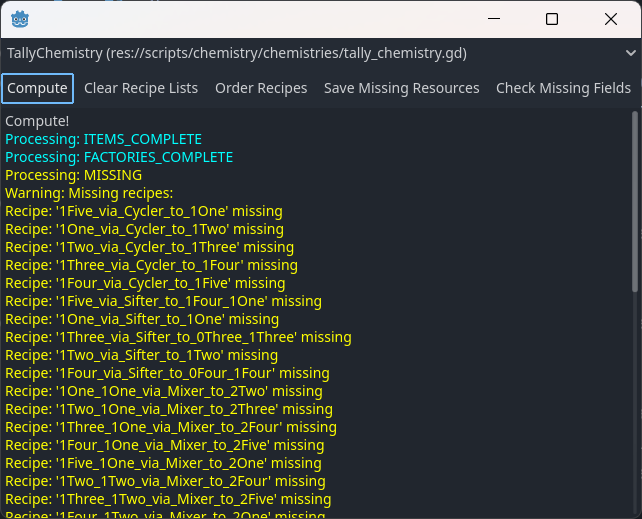The width and height of the screenshot is (642, 519).
Task: Click '1Two_1One_via_Mixer_to_2Three' line
Action: (x=169, y=409)
